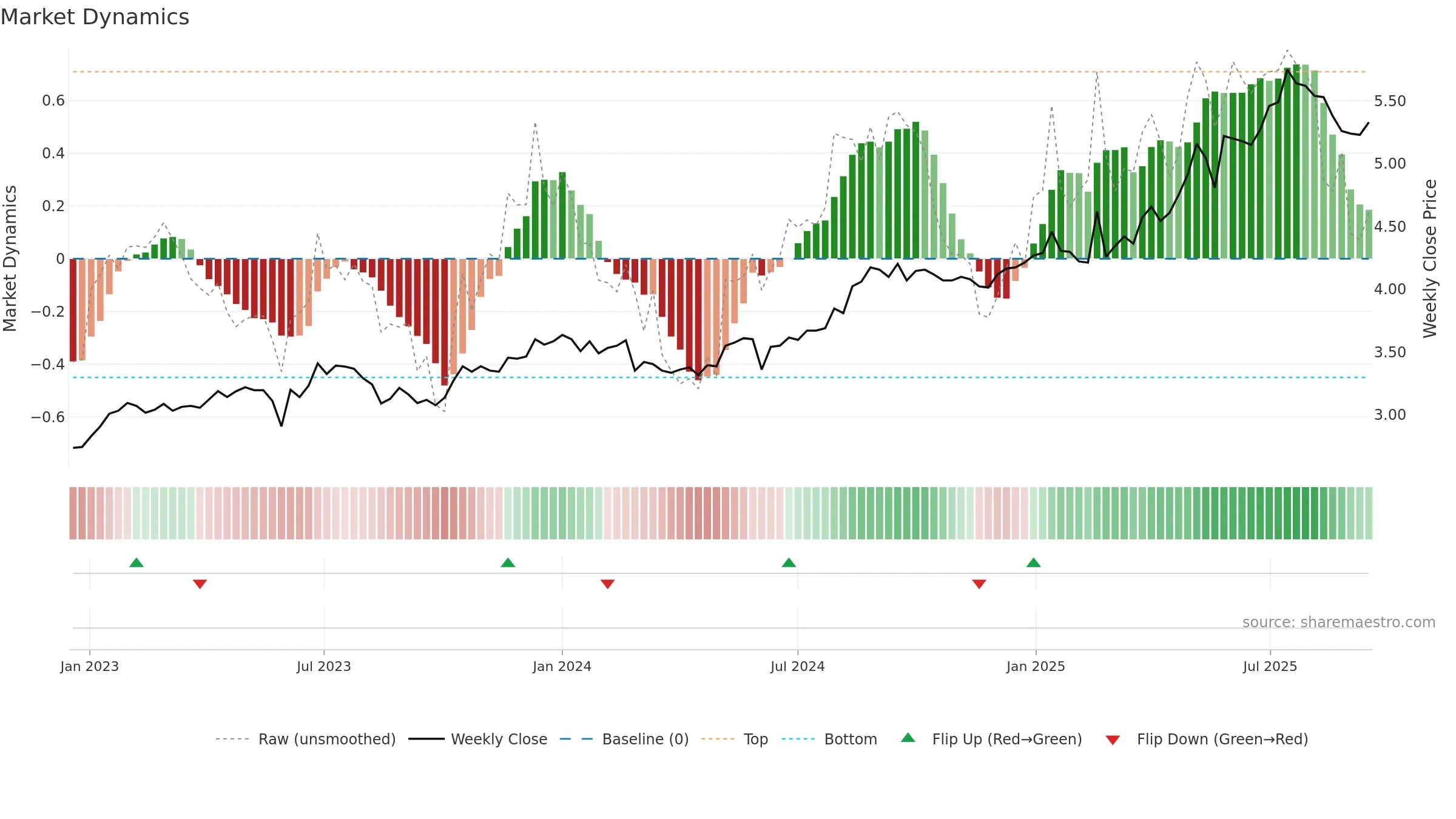Click the Jul 2023 axis label
The image size is (1456, 819).
pos(324,666)
